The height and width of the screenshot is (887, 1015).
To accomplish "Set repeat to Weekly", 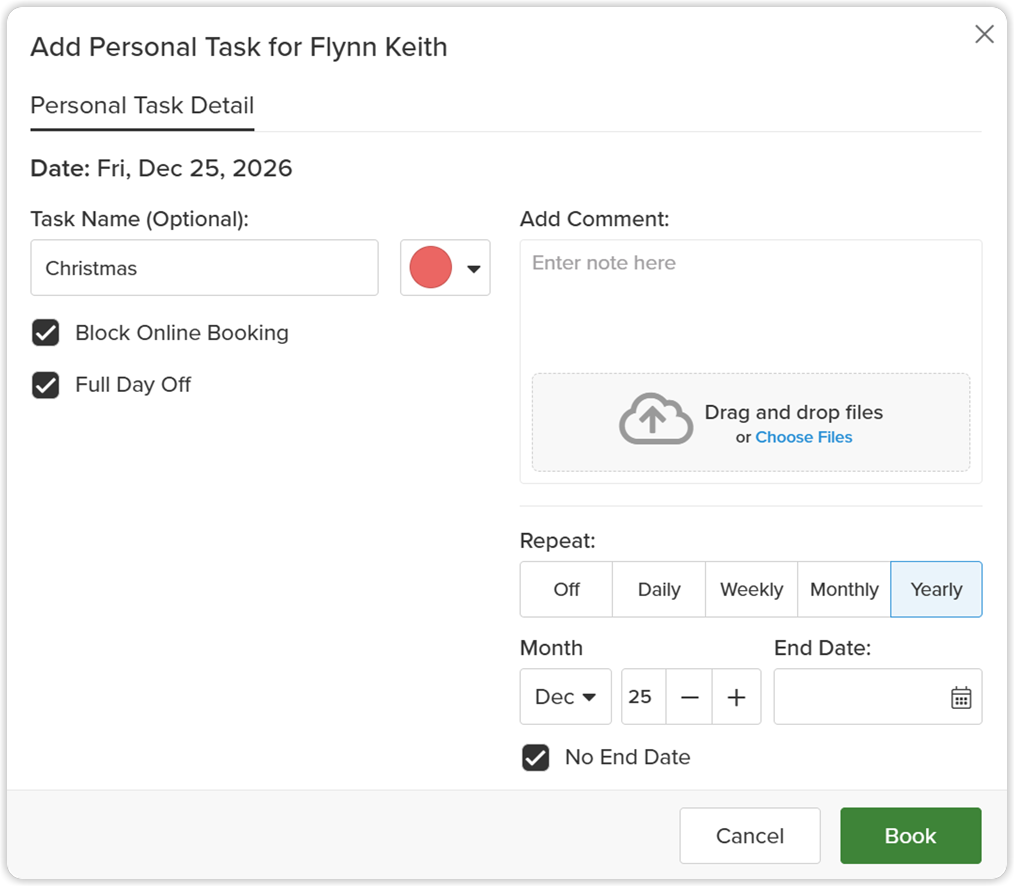I will [752, 589].
